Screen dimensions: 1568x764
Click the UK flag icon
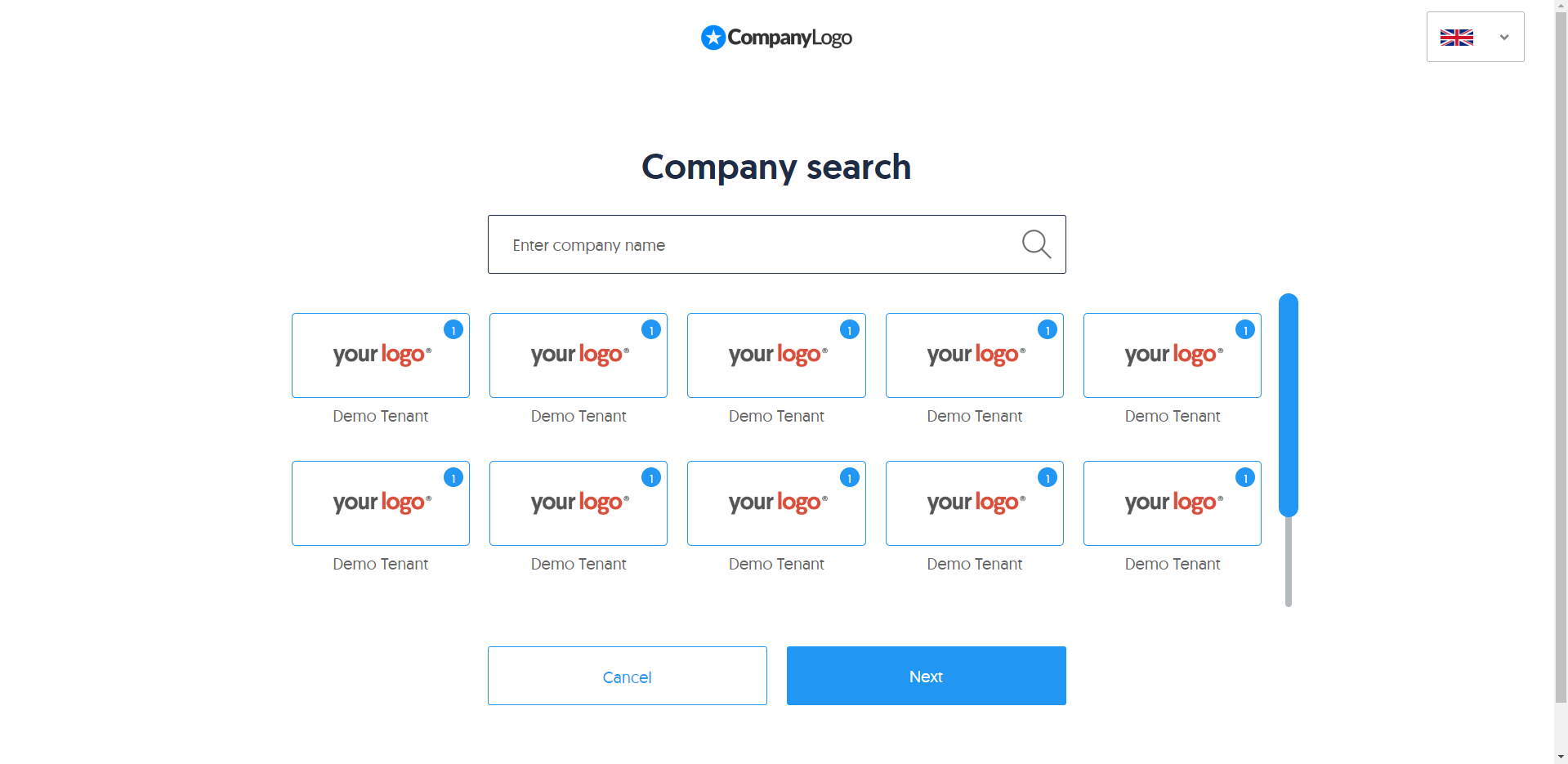point(1456,38)
